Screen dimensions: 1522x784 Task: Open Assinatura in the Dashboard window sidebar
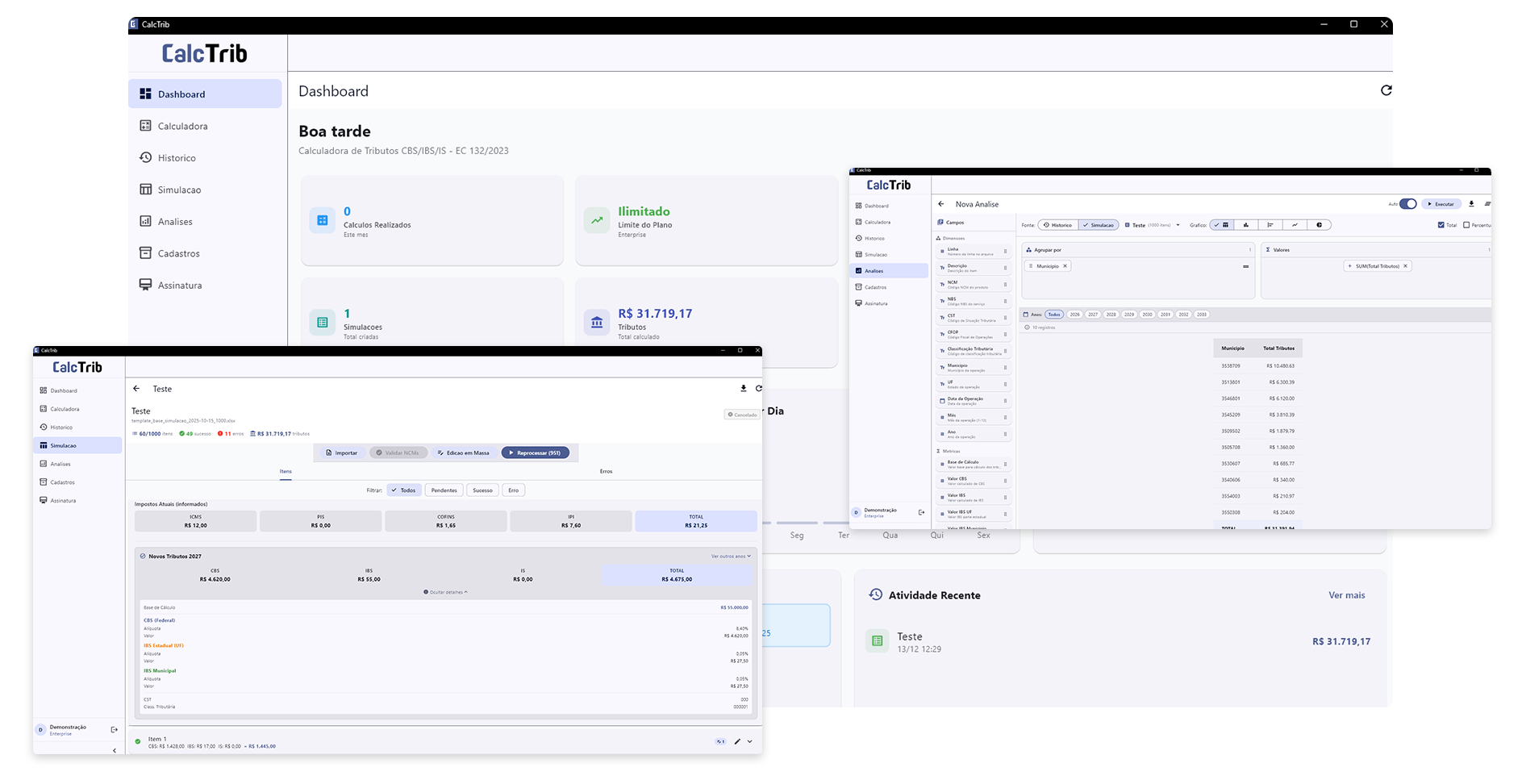click(205, 285)
